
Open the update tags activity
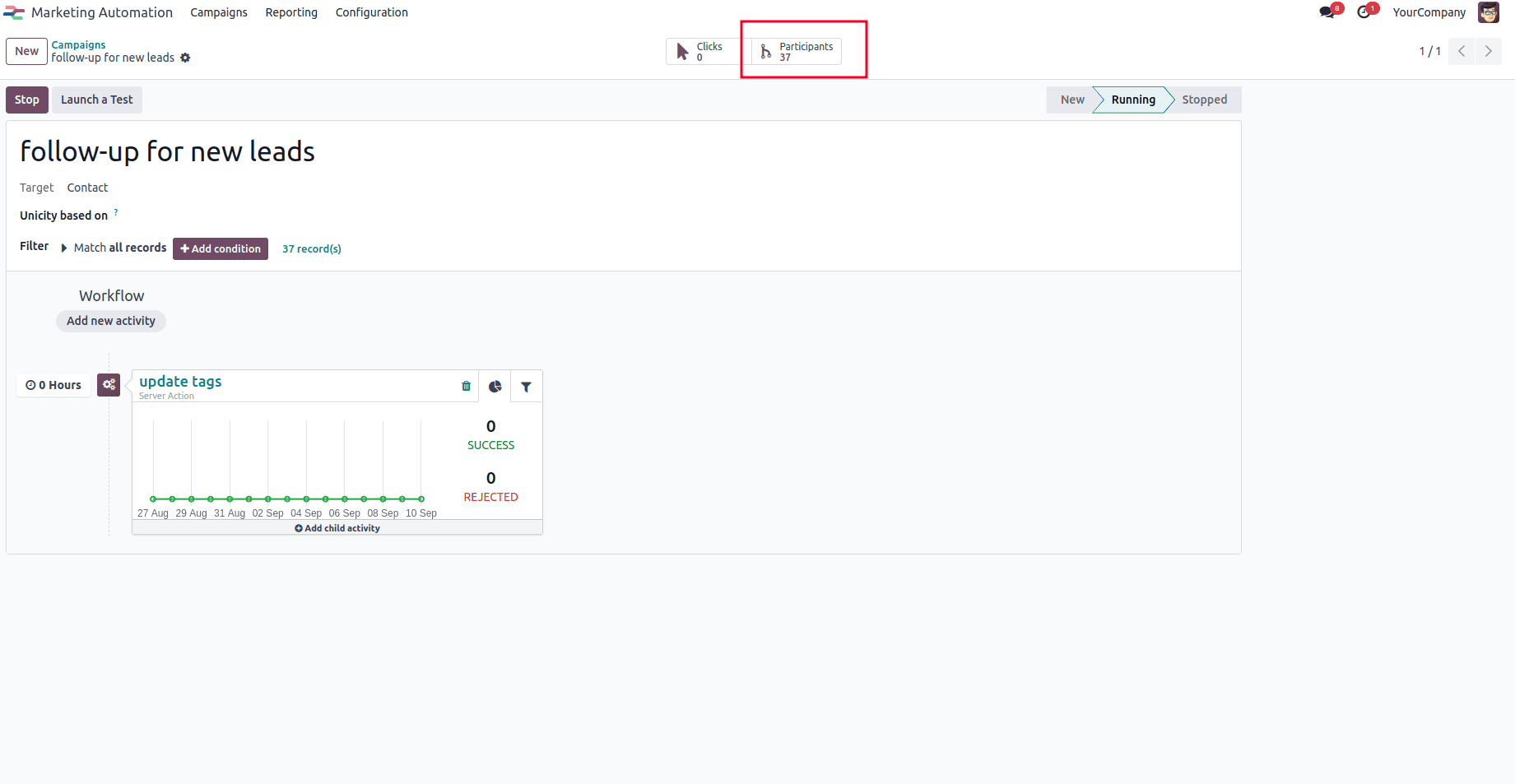coord(180,382)
